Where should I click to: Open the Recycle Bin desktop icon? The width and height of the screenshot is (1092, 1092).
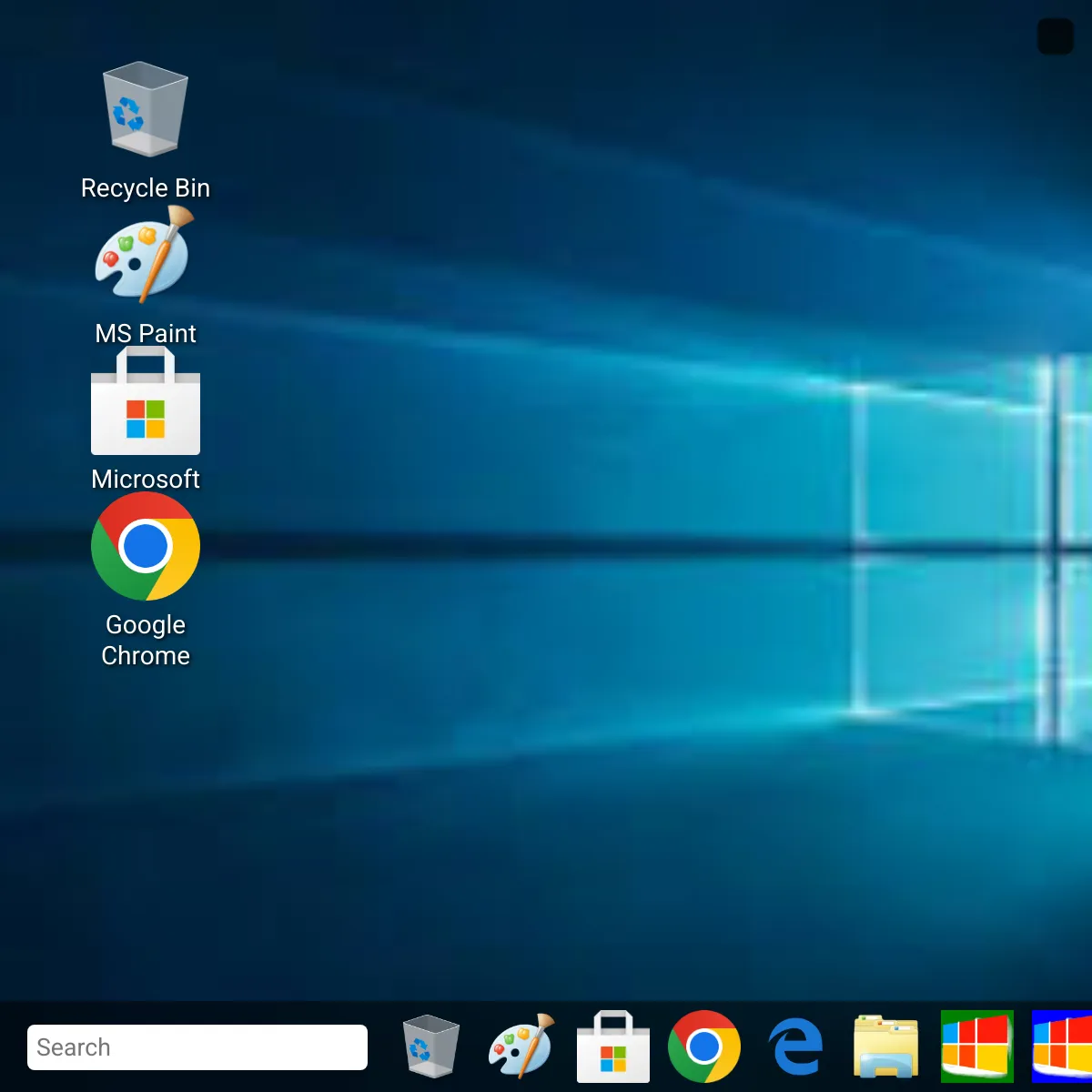[x=146, y=109]
